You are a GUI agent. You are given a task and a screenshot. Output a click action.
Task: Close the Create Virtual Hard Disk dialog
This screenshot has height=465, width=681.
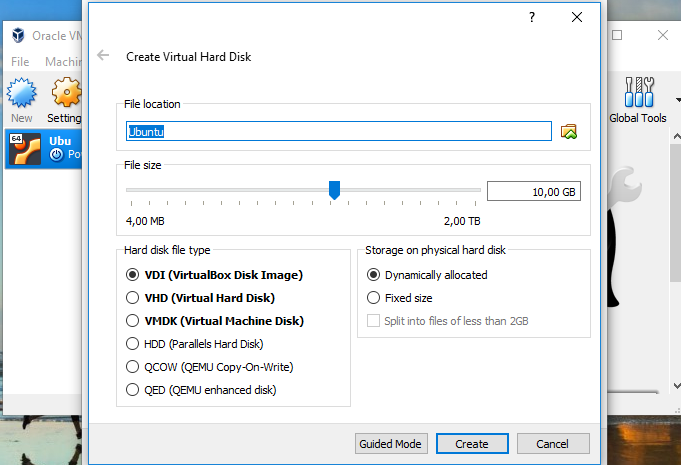[x=577, y=17]
